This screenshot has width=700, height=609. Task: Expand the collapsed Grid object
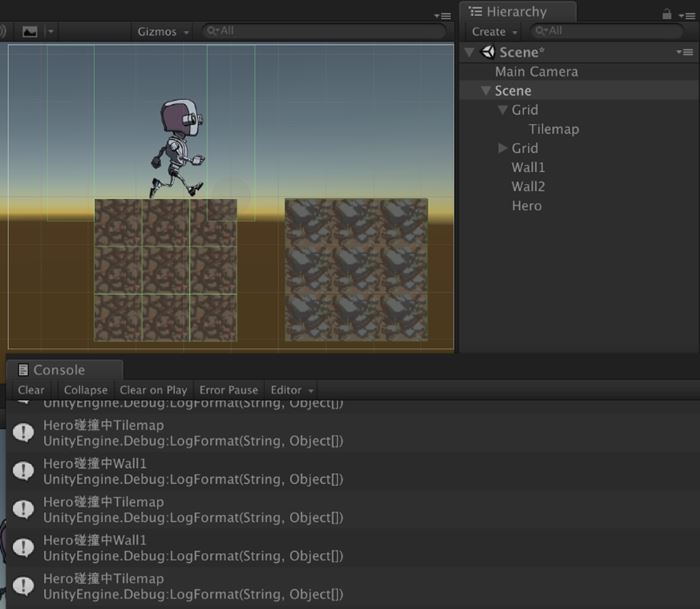point(502,148)
